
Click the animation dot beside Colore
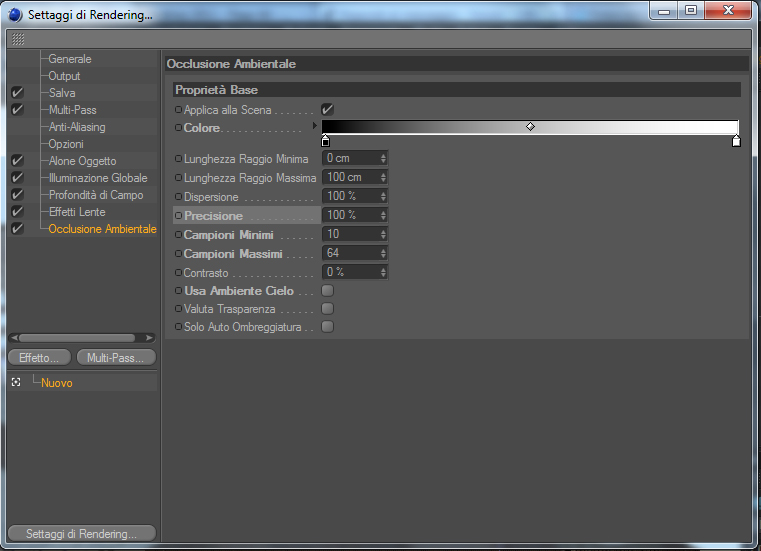(179, 128)
